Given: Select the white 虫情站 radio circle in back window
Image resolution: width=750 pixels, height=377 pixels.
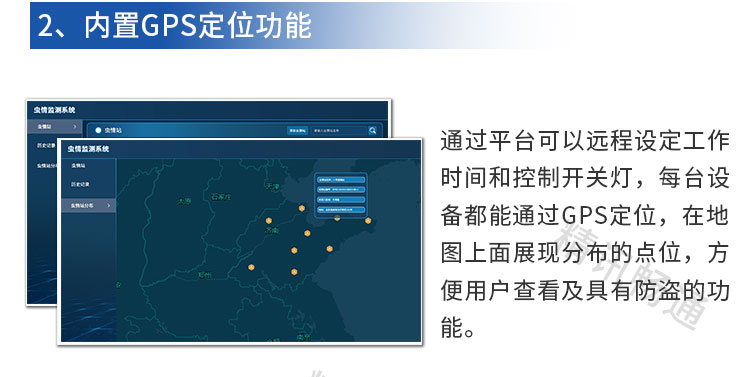Looking at the screenshot, I should 98,130.
